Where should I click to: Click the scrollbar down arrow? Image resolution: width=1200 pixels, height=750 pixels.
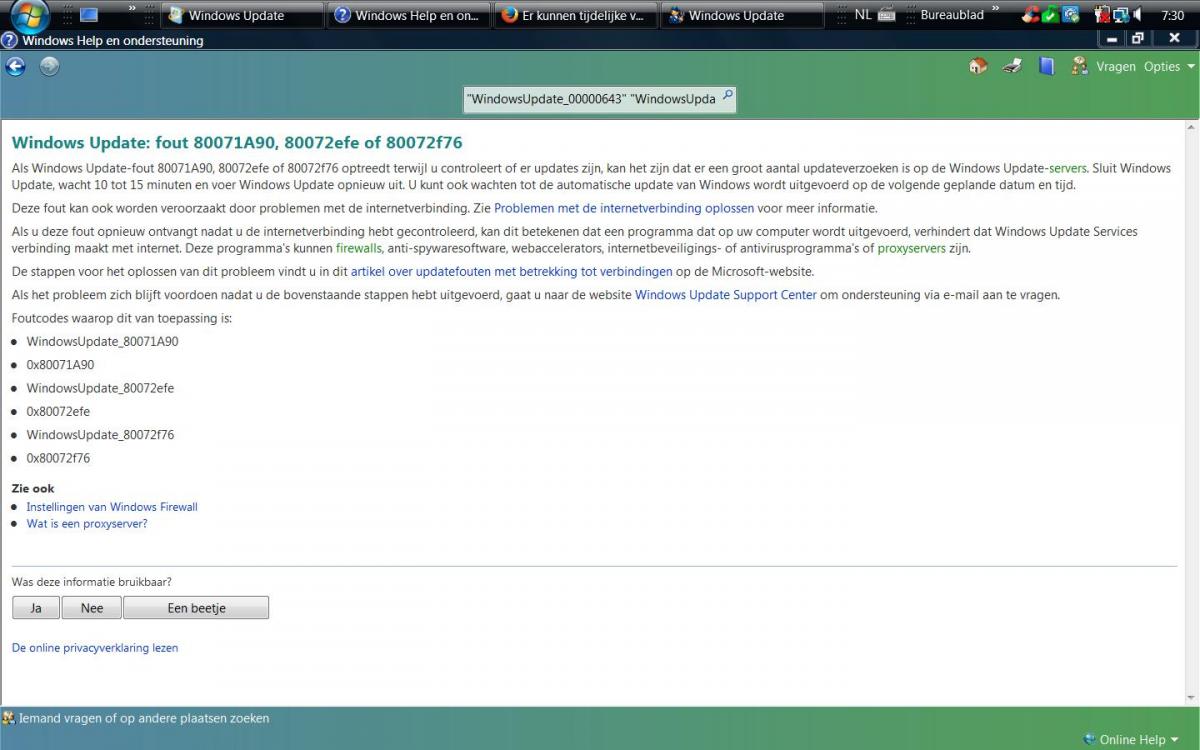click(x=1190, y=700)
